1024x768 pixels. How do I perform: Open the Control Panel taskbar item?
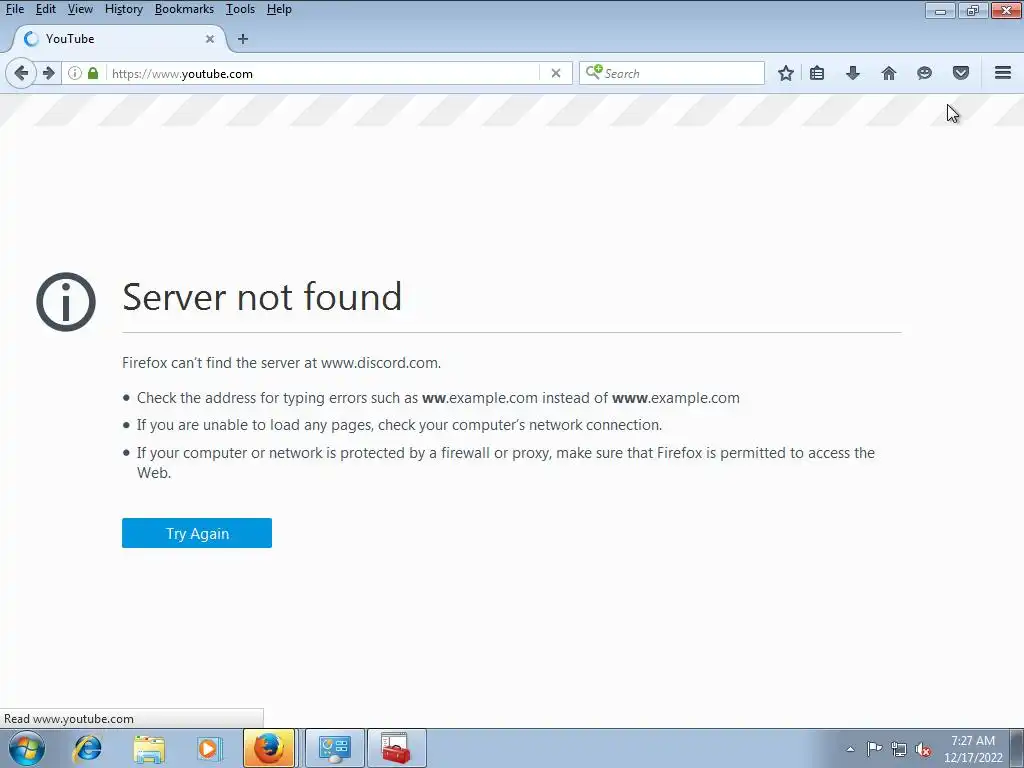pos(335,748)
